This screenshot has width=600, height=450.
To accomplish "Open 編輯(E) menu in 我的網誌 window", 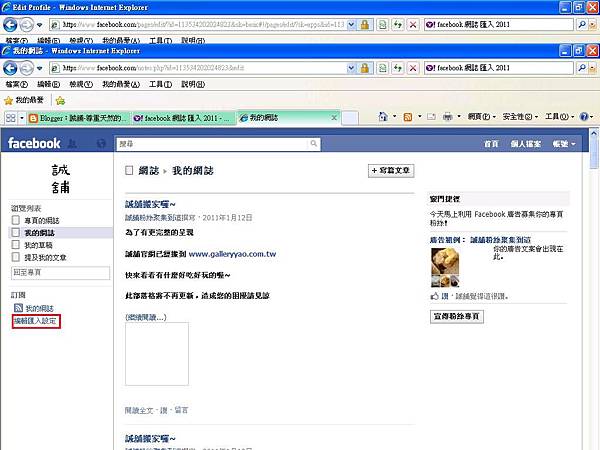I will pos(48,84).
